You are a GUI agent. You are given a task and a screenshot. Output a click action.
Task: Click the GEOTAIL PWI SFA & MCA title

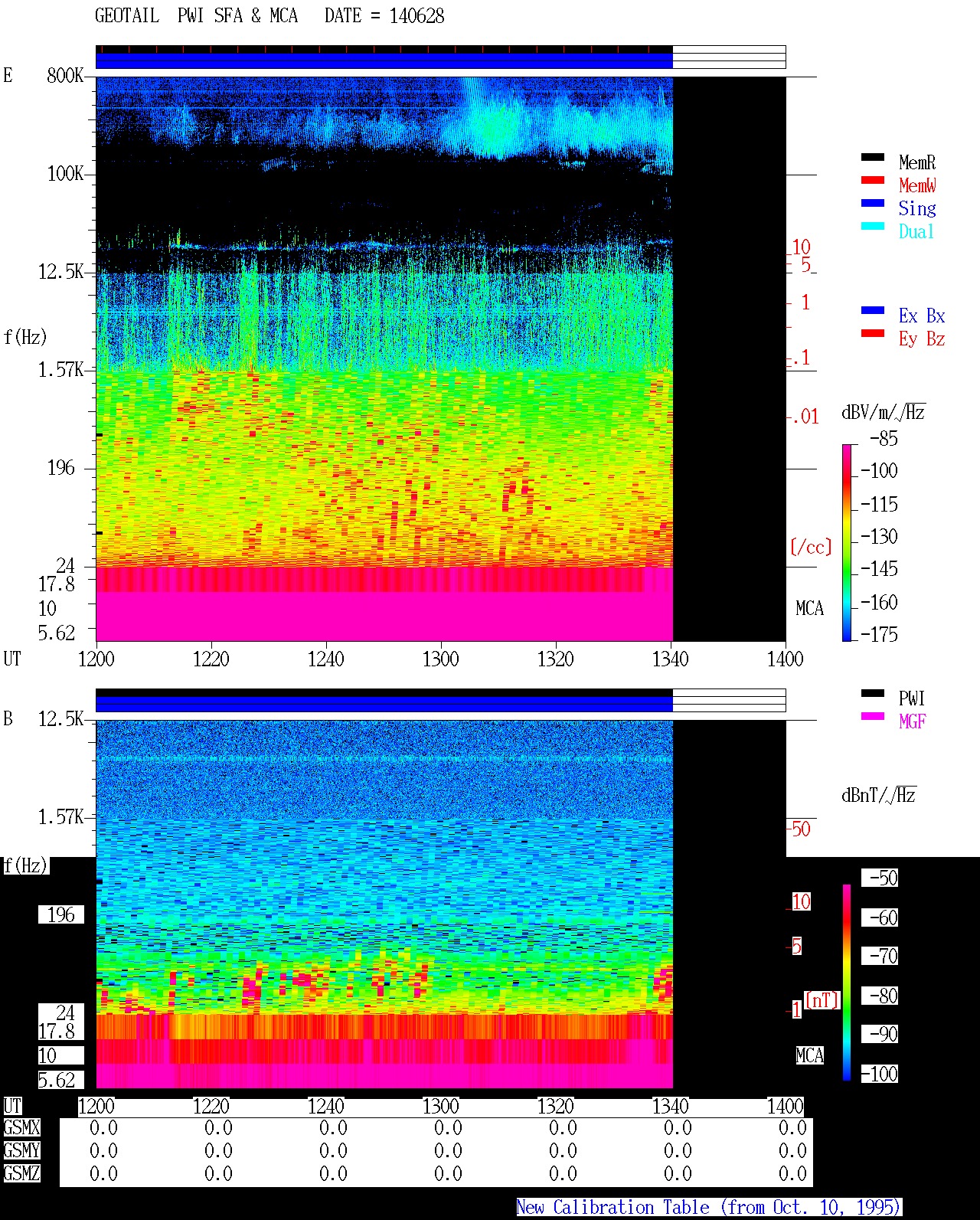[x=196, y=16]
